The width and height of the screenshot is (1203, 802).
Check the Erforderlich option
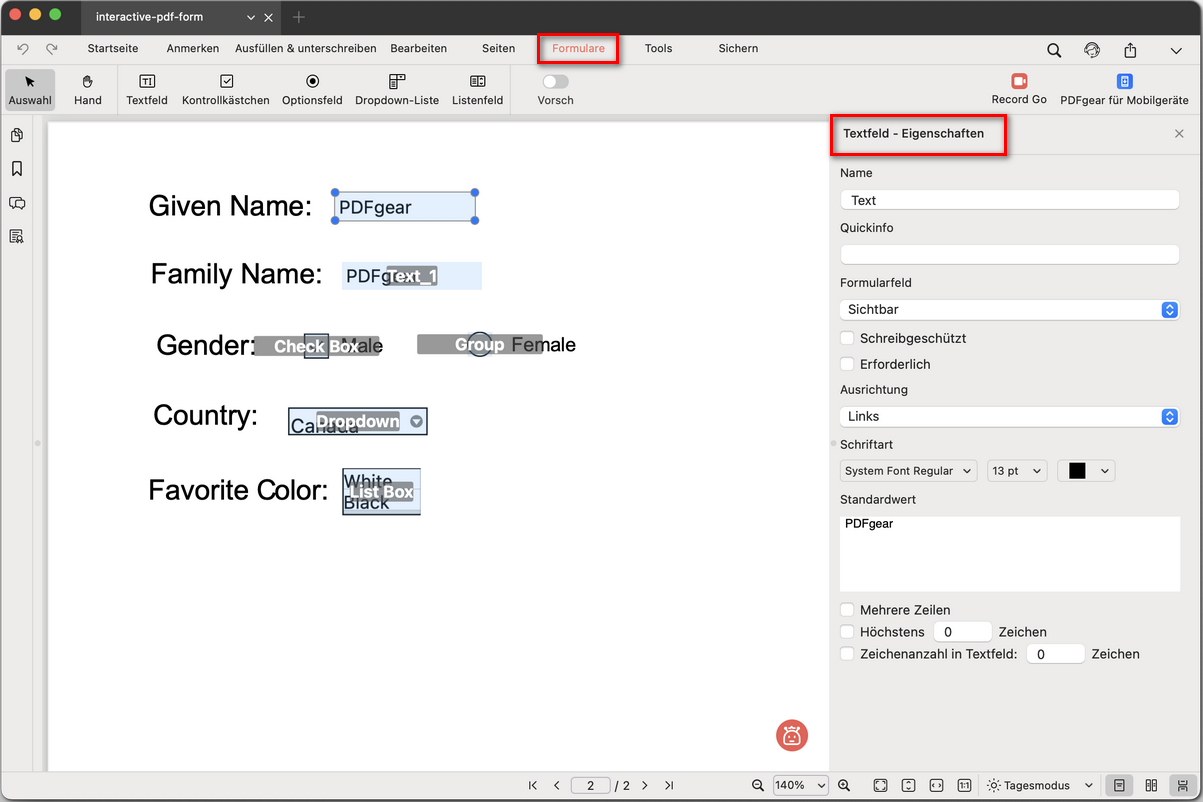point(847,365)
